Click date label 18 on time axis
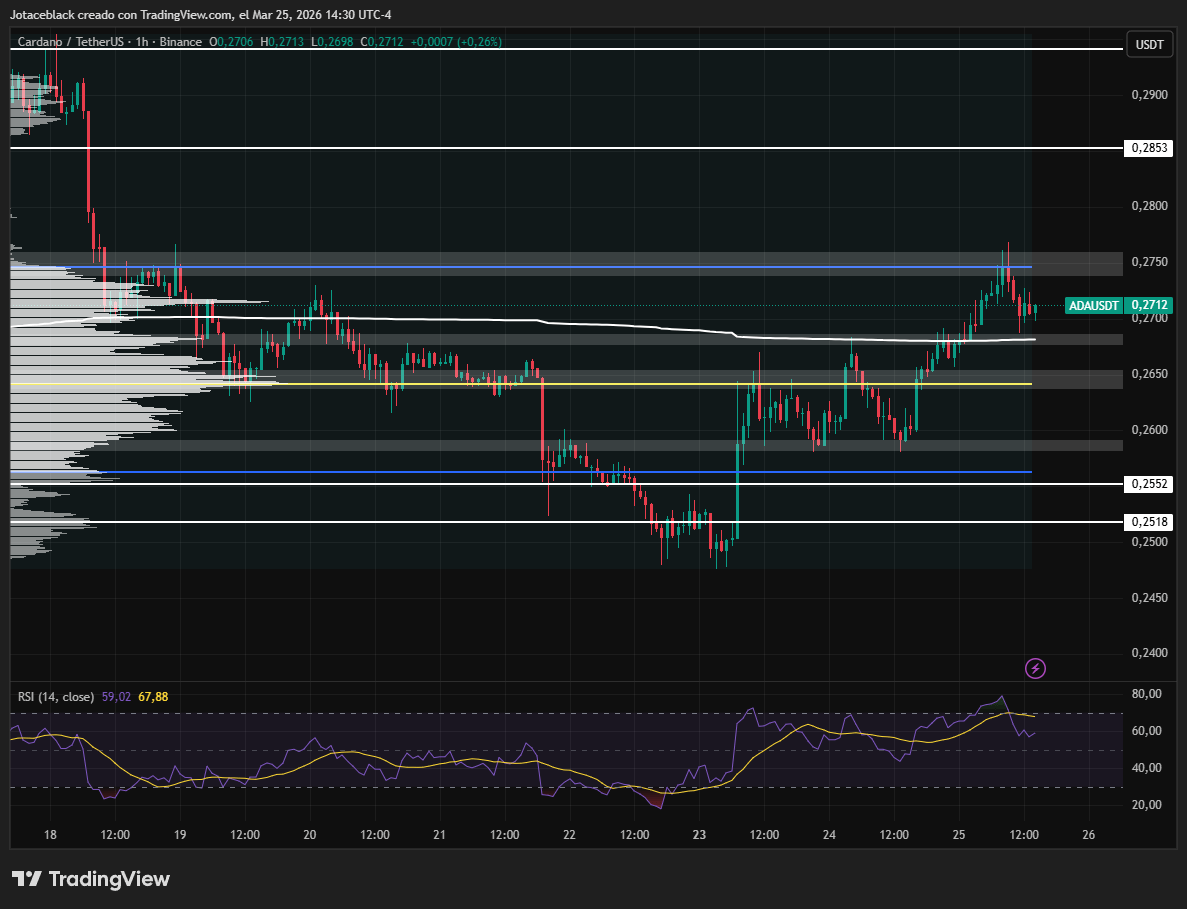The height and width of the screenshot is (909, 1187). click(50, 834)
